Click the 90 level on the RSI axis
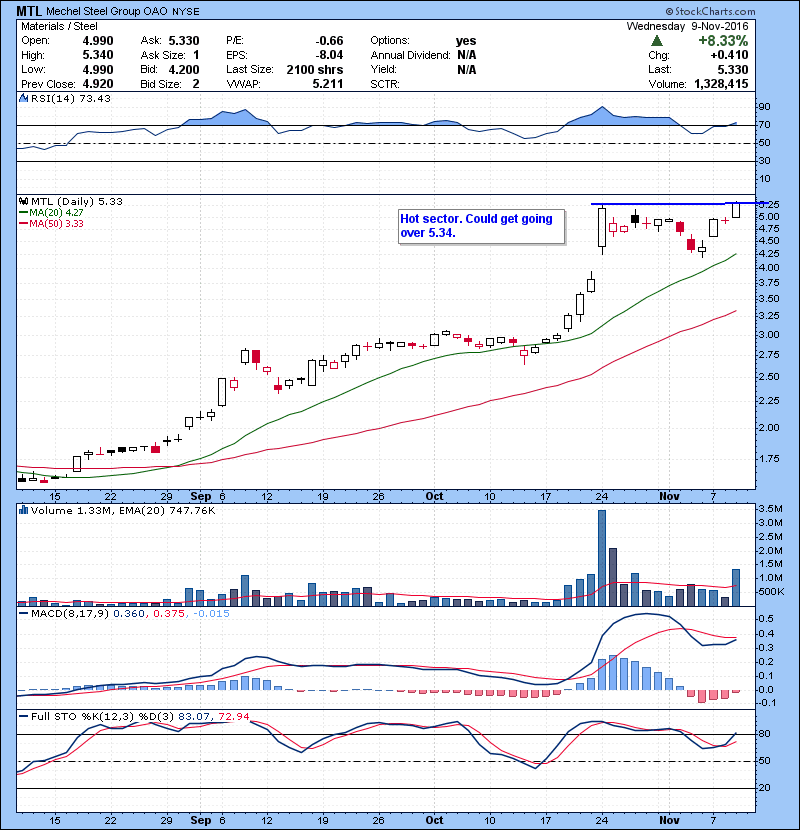 pyautogui.click(x=764, y=106)
